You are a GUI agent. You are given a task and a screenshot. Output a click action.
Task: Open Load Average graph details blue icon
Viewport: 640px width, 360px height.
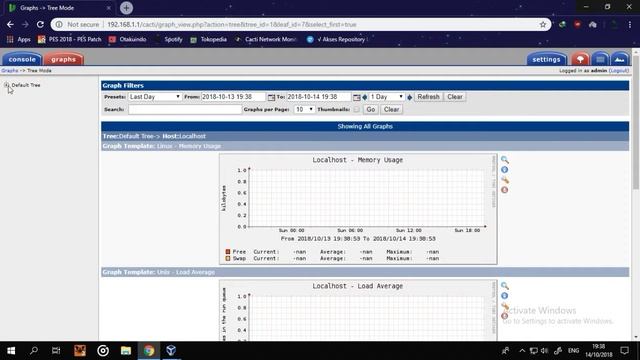pos(505,296)
